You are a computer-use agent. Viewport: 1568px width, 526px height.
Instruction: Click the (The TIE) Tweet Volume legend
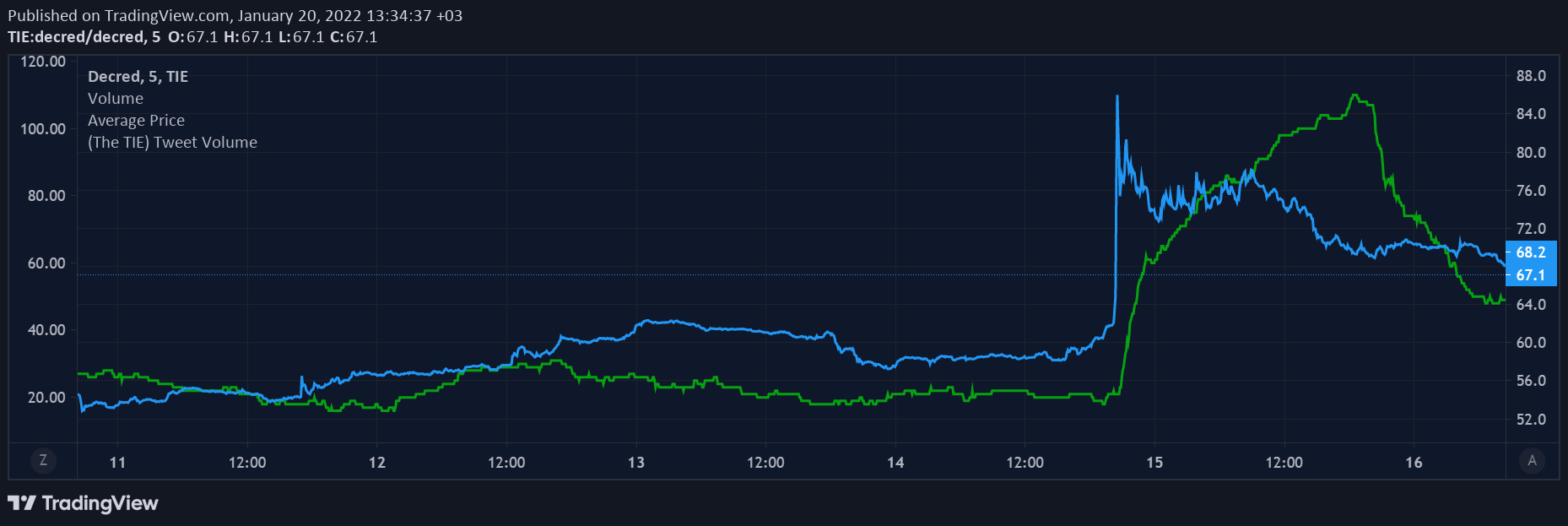click(172, 143)
